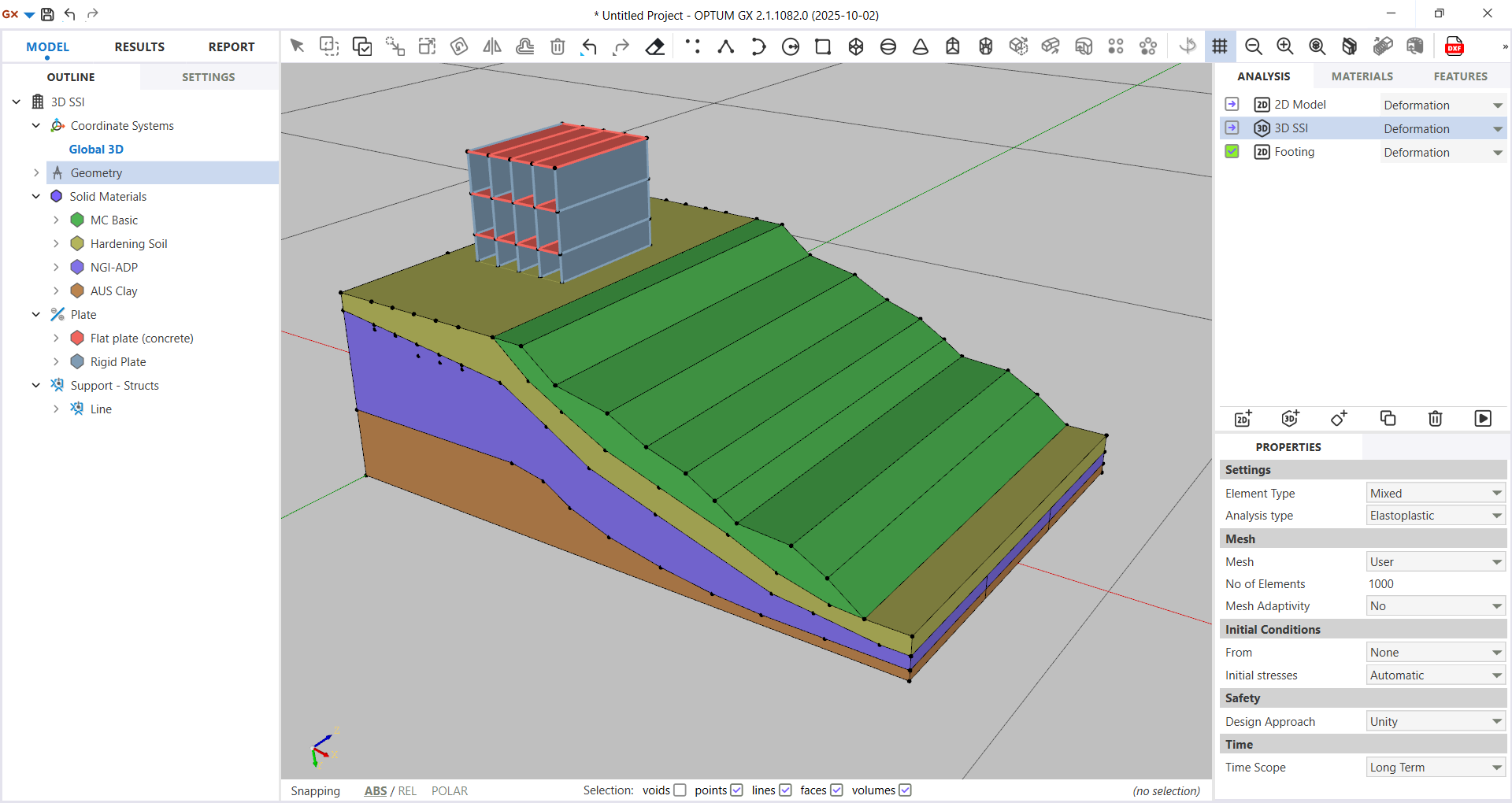
Task: Enable the voids selection checkbox
Action: pyautogui.click(x=680, y=790)
